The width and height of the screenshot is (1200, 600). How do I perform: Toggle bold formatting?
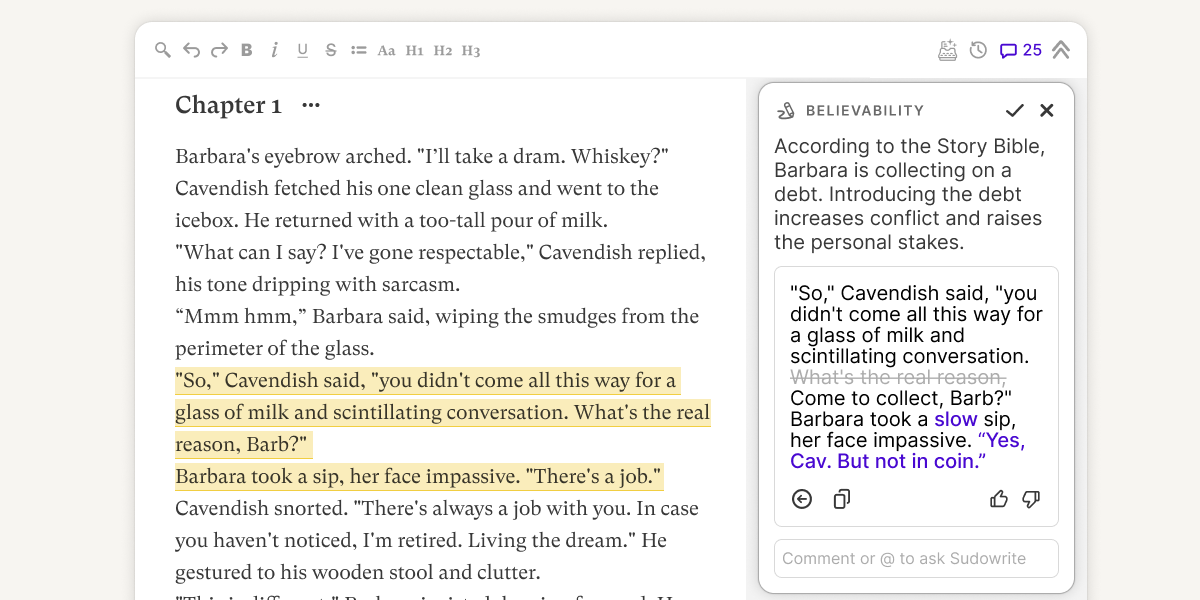(247, 50)
